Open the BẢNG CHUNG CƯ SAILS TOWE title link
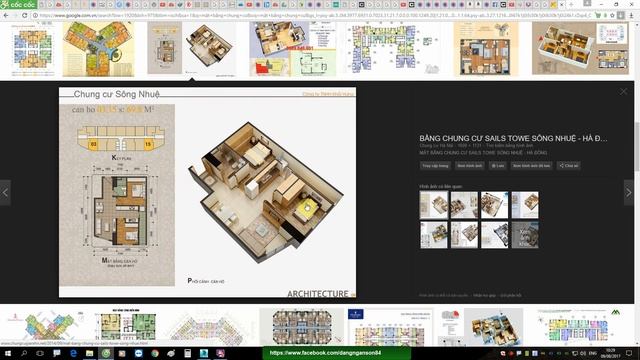The image size is (640, 360). click(513, 138)
